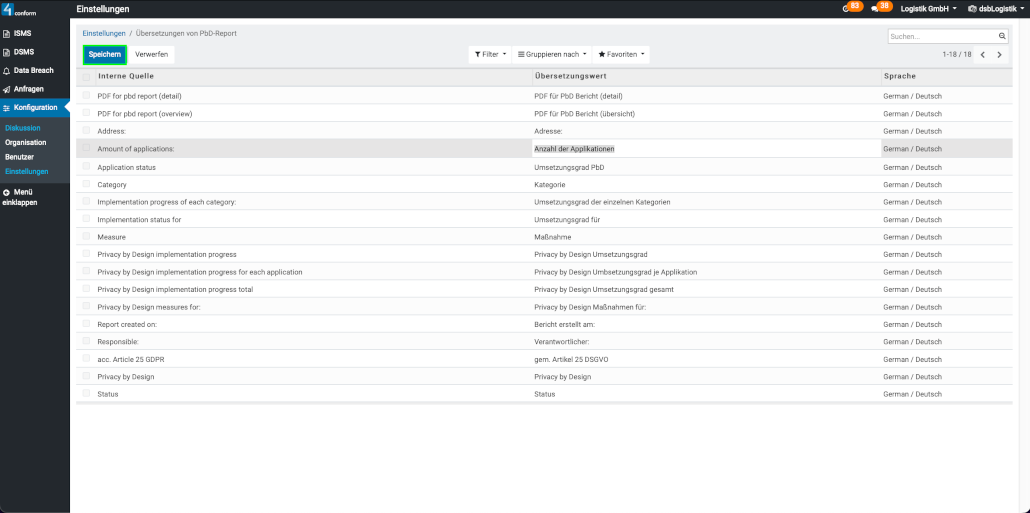The image size is (1030, 513).
Task: Select all rows via header checkbox
Action: click(86, 76)
